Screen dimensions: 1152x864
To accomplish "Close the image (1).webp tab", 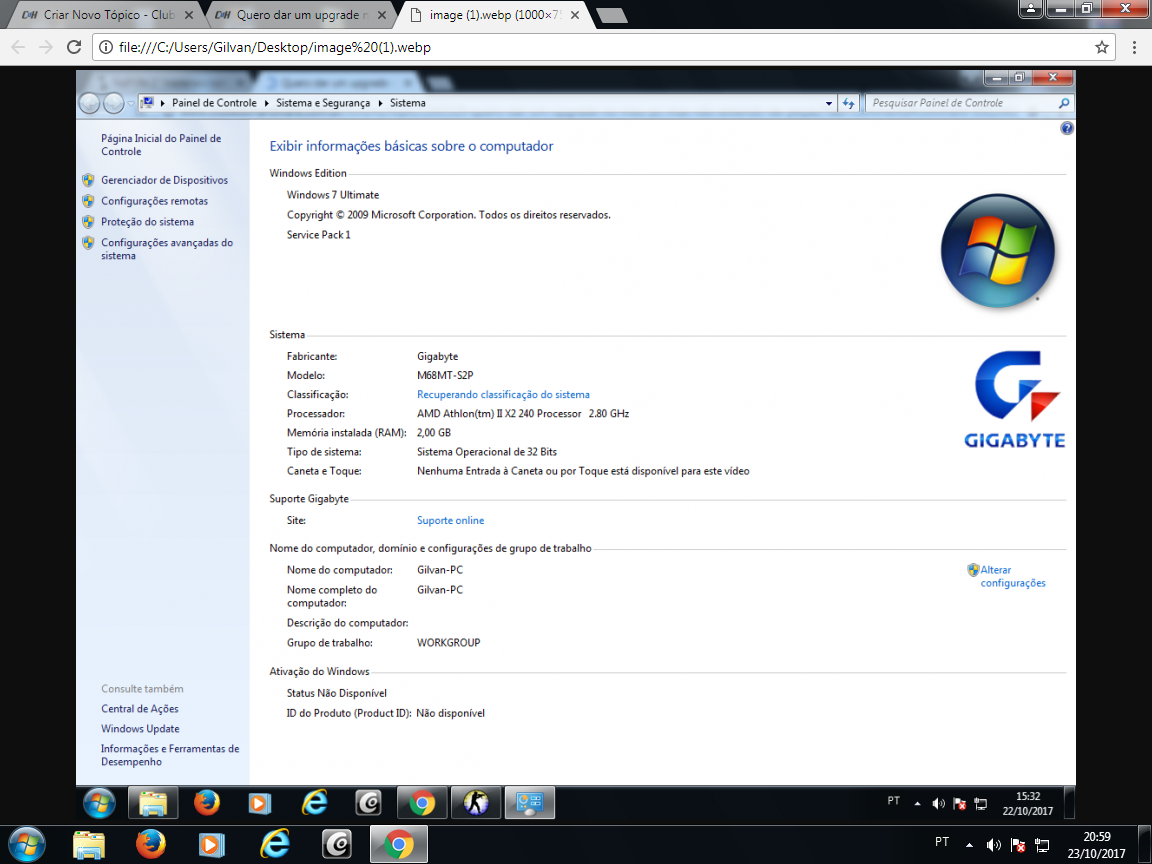I will click(575, 15).
